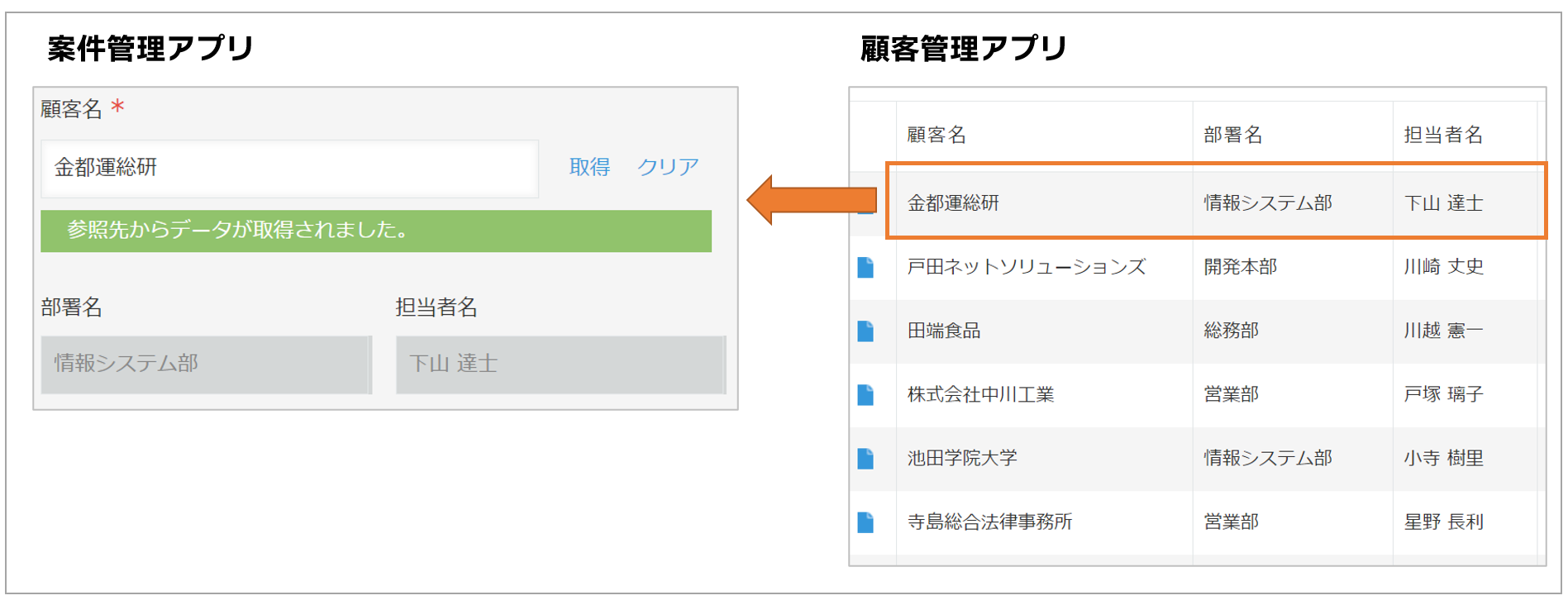The image size is (1568, 605).
Task: Focus the 顧客名 input field
Action: [x=290, y=169]
